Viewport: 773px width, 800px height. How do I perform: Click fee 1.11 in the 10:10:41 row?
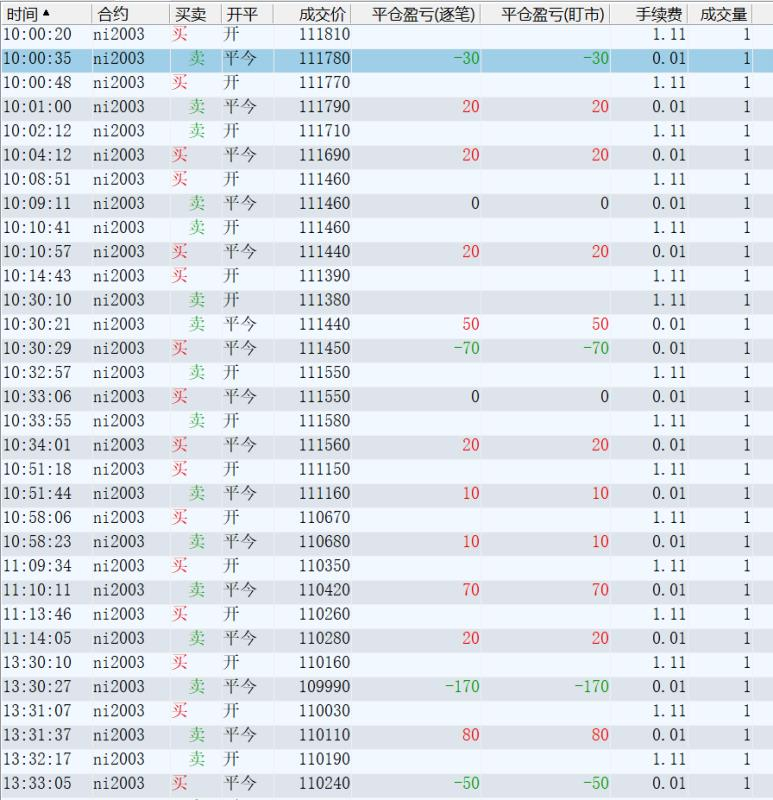669,227
